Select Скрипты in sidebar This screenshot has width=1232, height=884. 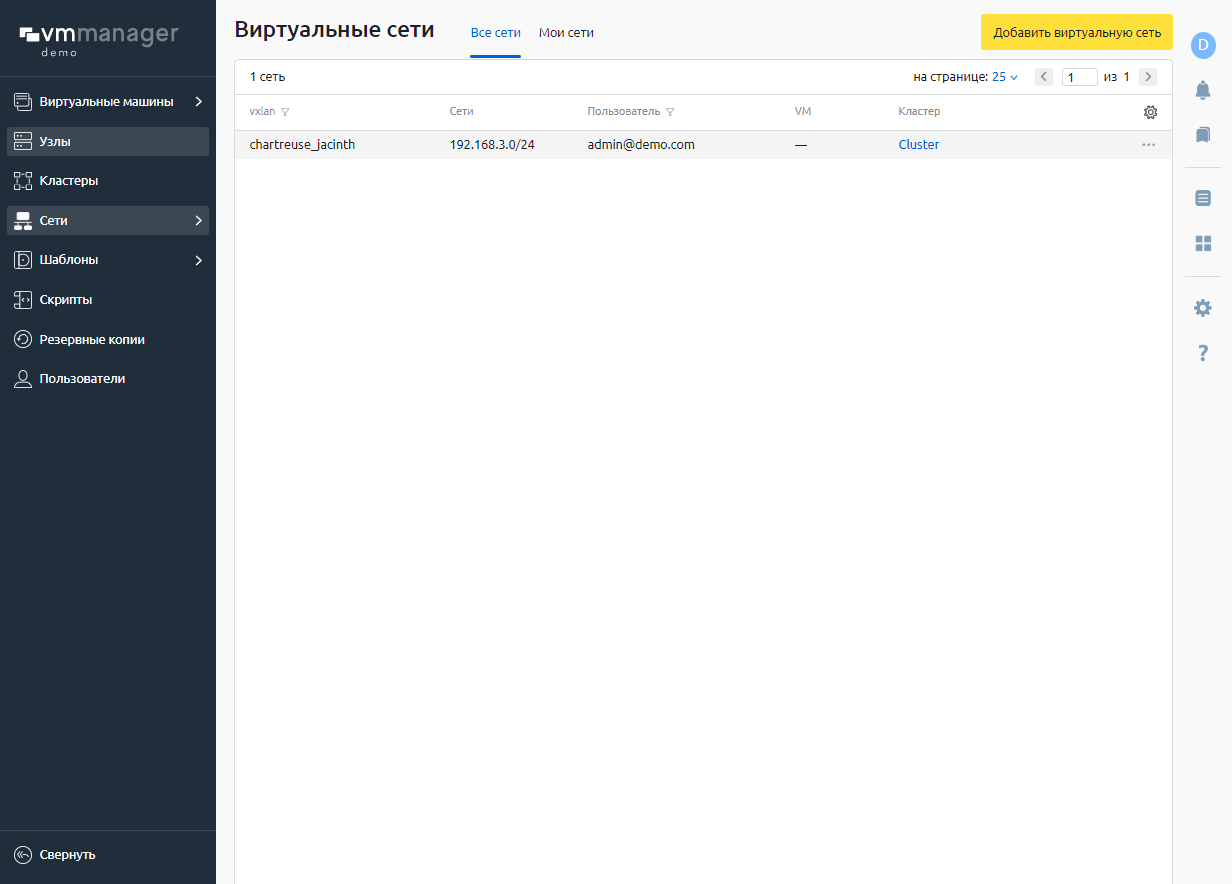coord(108,300)
